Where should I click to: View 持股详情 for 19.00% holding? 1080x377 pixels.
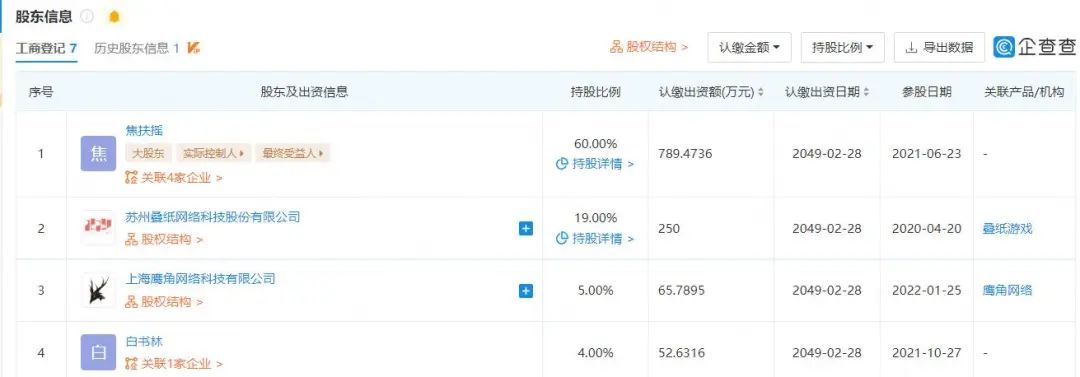click(x=594, y=238)
